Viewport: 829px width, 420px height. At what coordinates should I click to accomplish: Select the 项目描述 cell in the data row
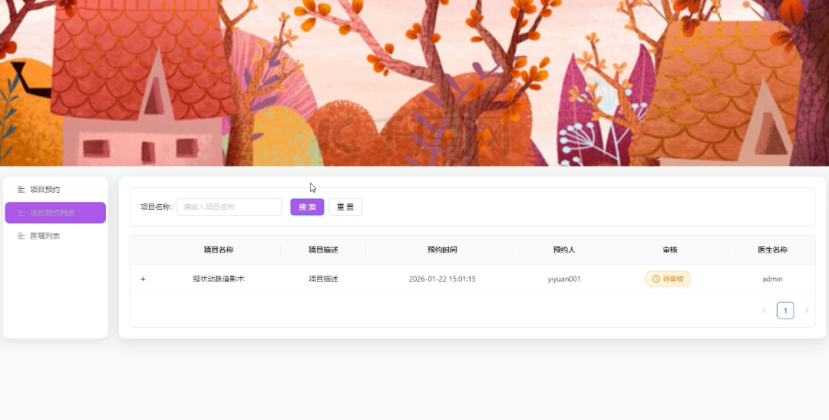click(323, 279)
